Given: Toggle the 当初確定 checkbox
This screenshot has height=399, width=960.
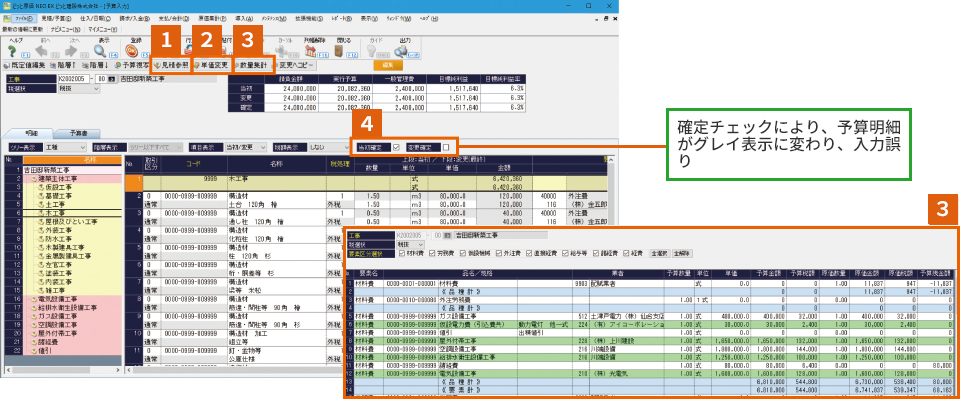Looking at the screenshot, I should [x=396, y=147].
